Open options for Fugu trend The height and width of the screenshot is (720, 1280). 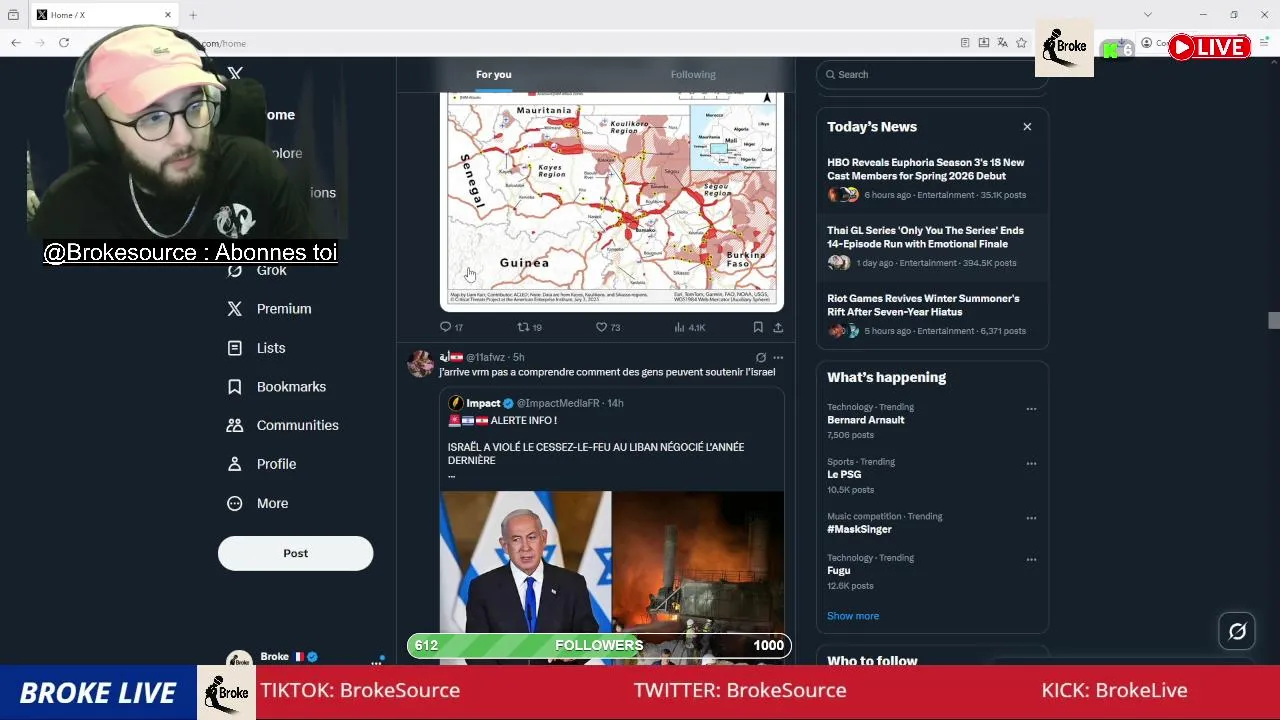1031,559
